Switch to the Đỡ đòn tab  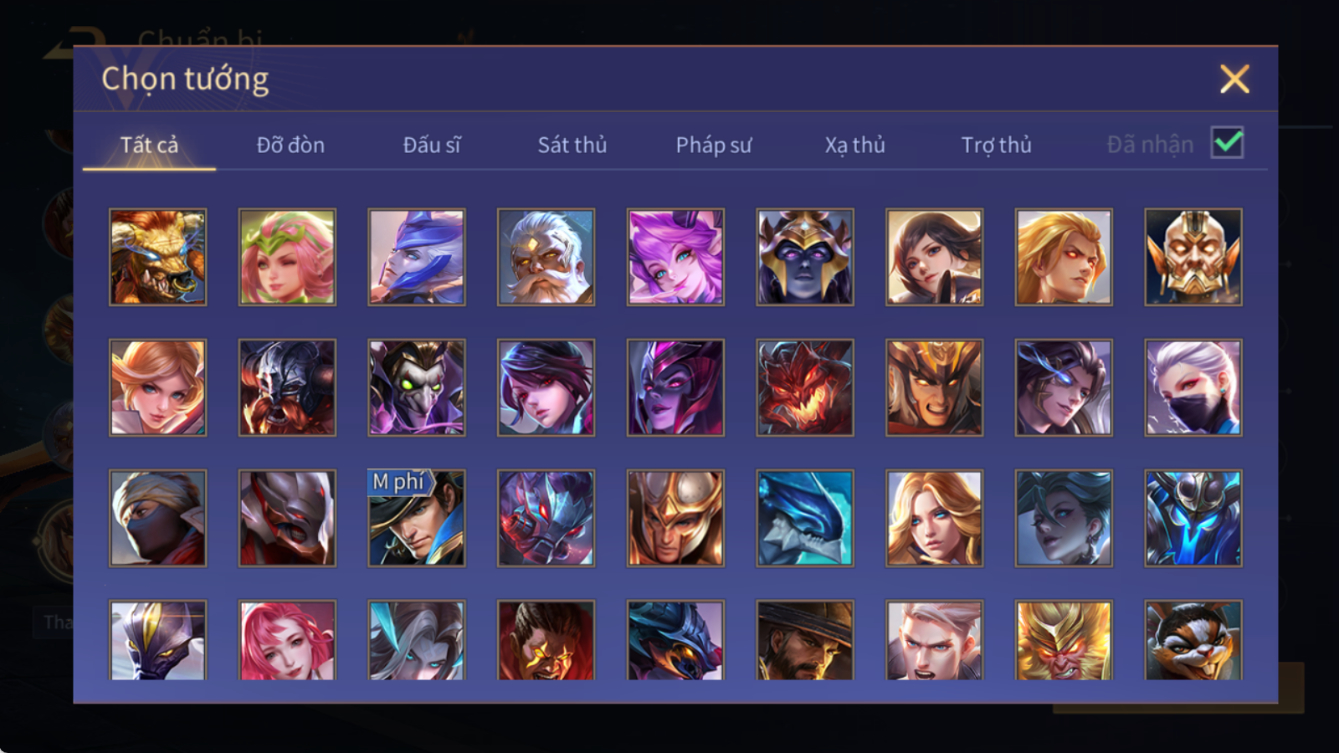click(x=290, y=145)
